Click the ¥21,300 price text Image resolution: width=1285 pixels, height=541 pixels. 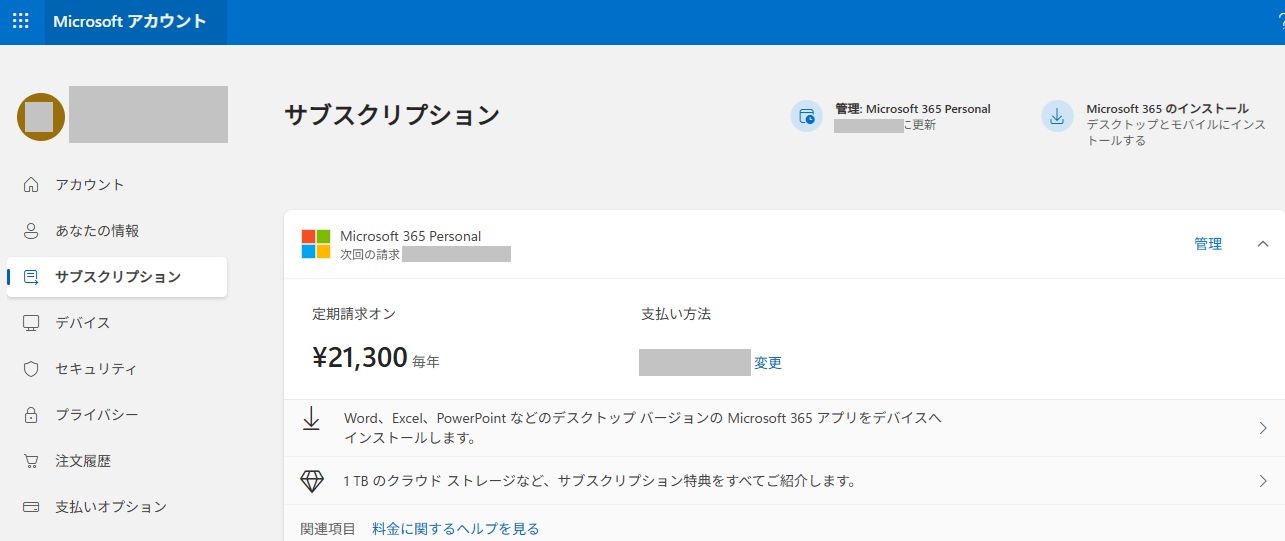[360, 357]
